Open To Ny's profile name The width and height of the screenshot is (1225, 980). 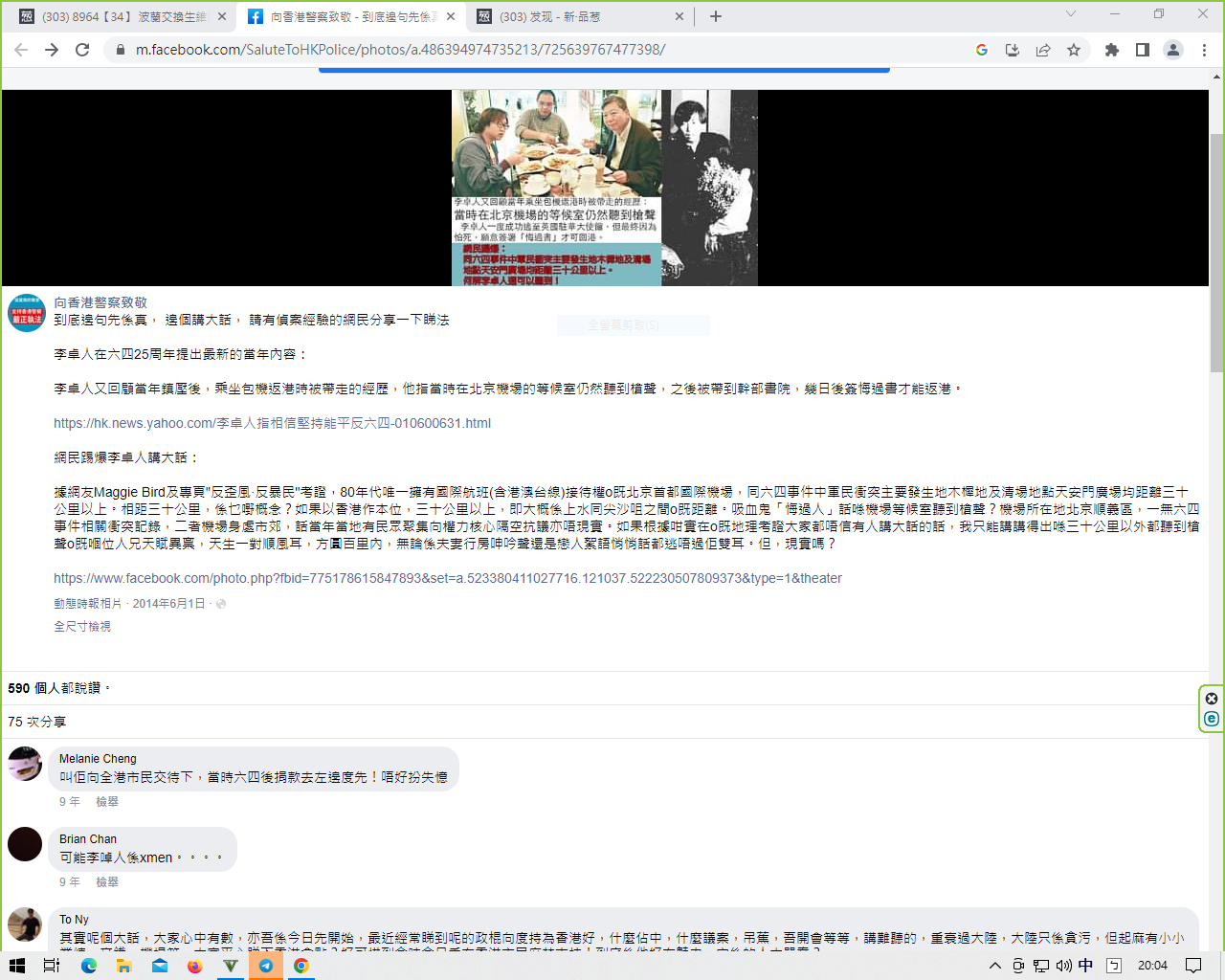coord(74,920)
